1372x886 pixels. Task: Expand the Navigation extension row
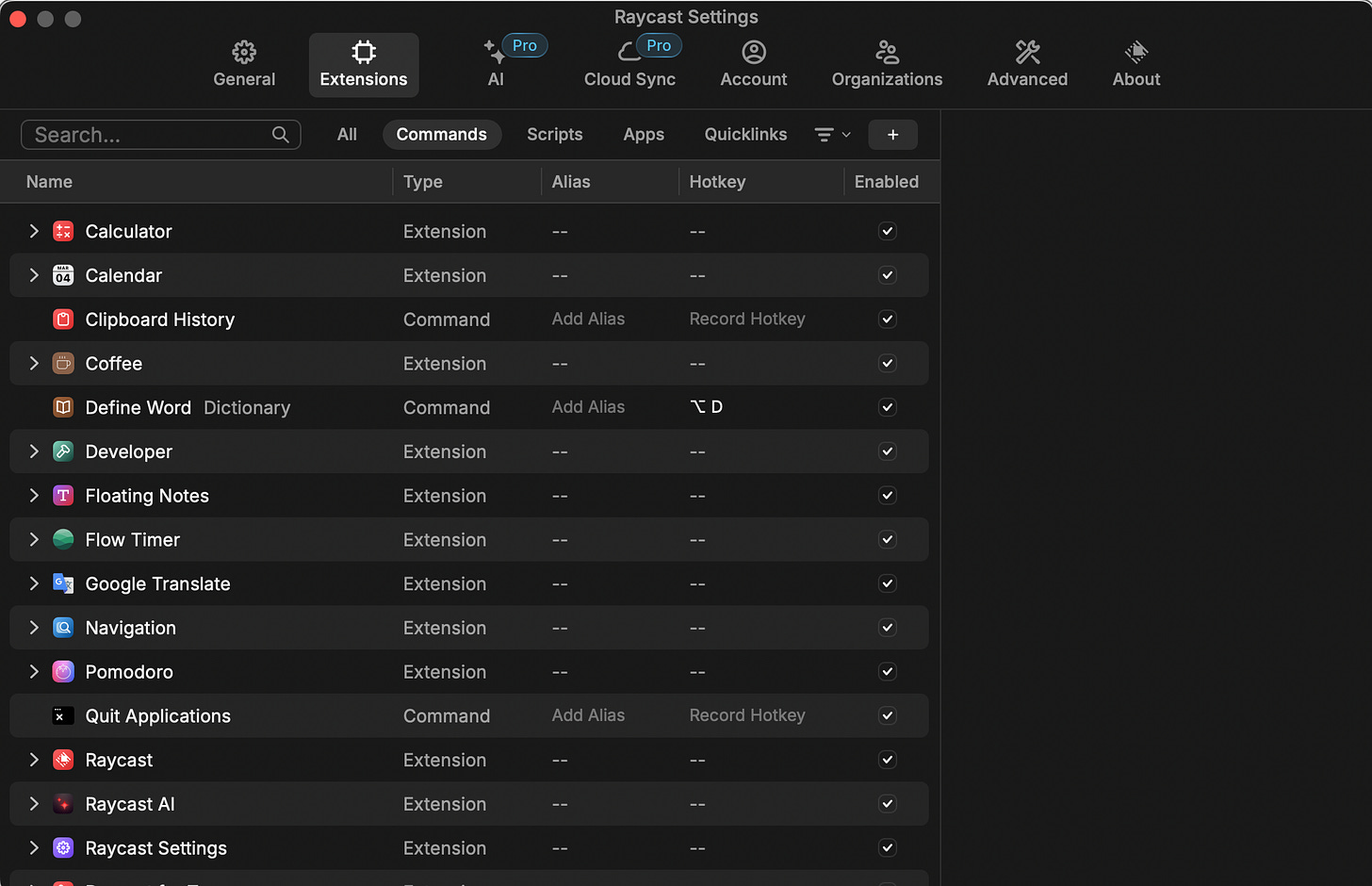[x=34, y=627]
